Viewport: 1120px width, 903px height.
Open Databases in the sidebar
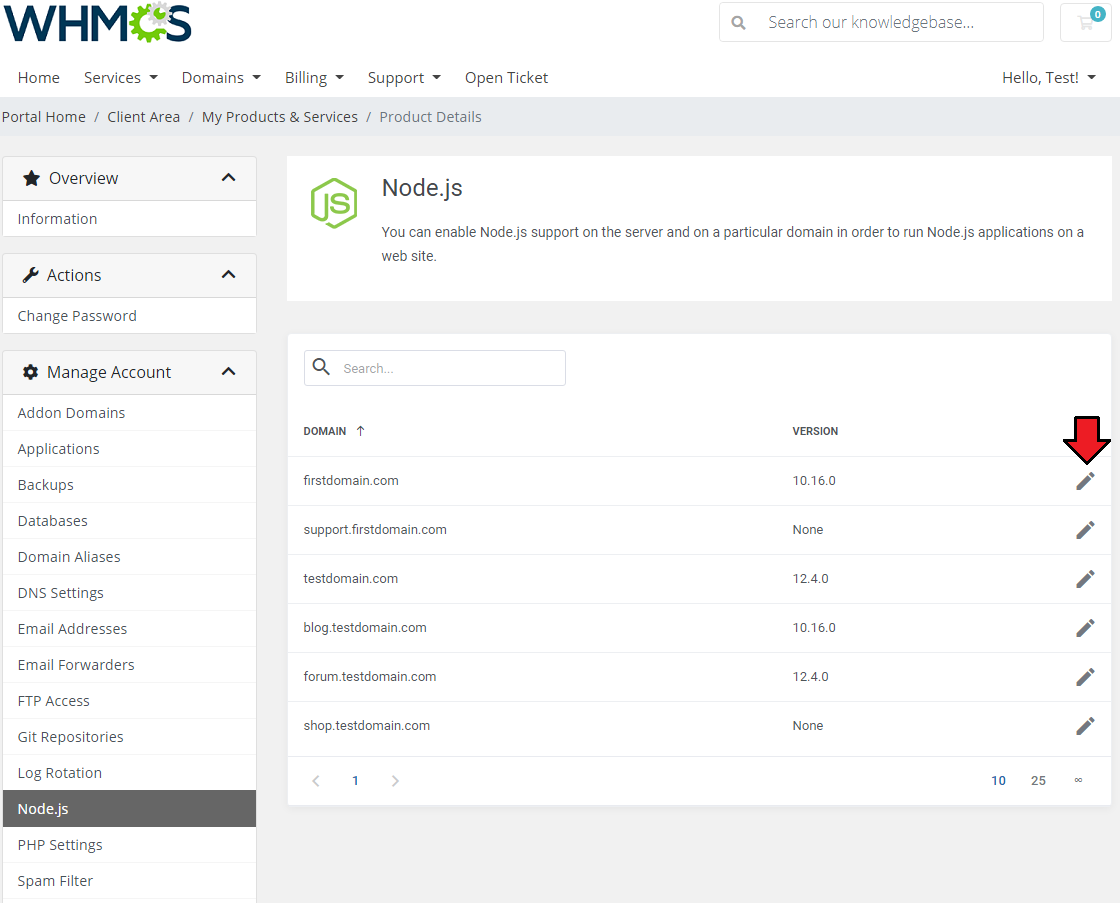[129, 521]
